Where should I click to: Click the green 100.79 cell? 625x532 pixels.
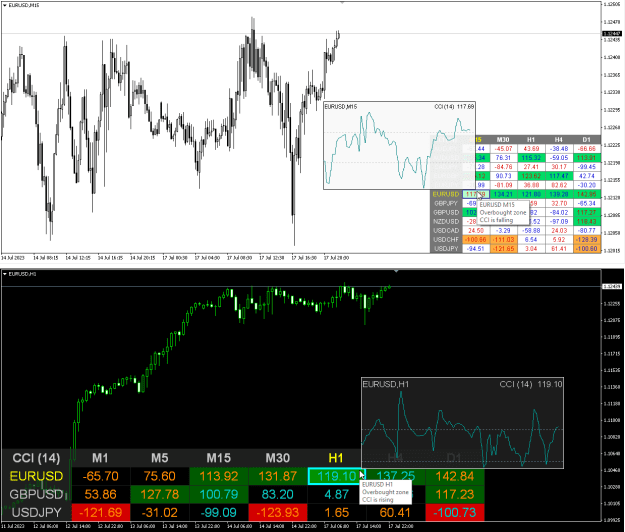pyautogui.click(x=218, y=494)
